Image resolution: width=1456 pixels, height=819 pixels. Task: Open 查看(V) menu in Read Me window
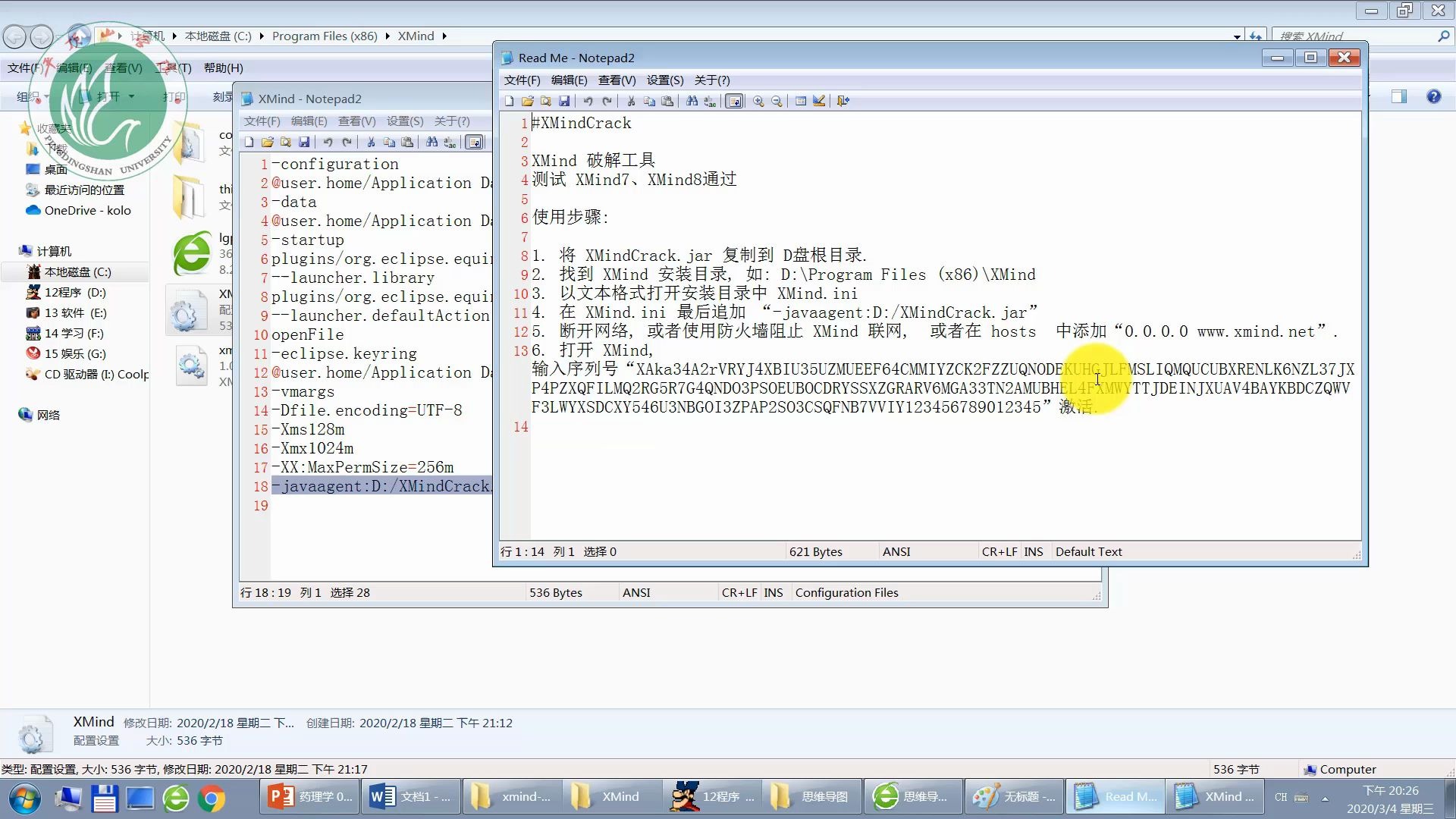click(x=617, y=80)
